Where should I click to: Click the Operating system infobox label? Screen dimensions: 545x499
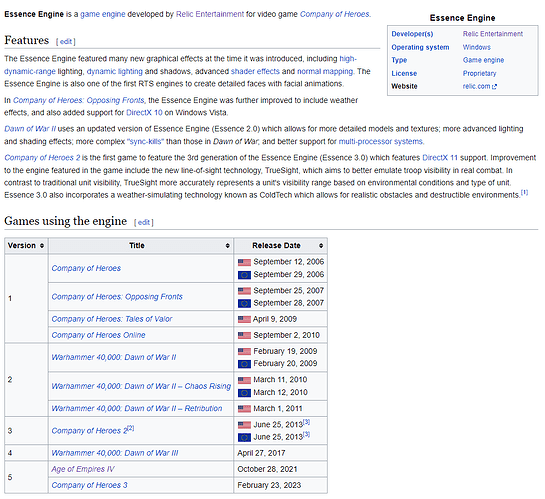coord(420,47)
